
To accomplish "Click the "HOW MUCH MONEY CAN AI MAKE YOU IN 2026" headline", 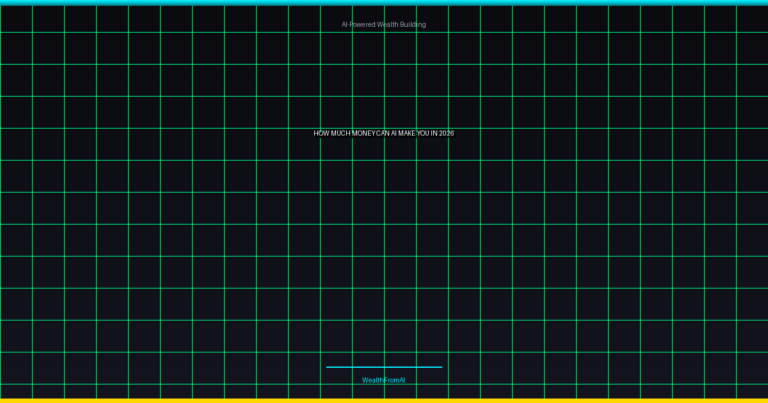I will tap(384, 133).
